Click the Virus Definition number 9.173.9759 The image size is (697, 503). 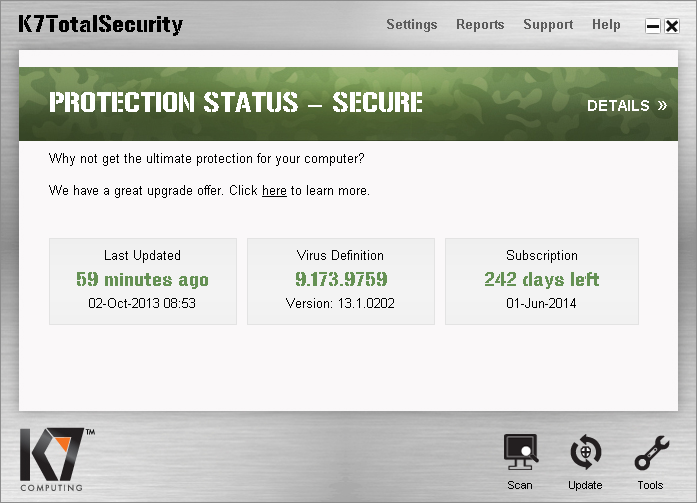pos(341,279)
